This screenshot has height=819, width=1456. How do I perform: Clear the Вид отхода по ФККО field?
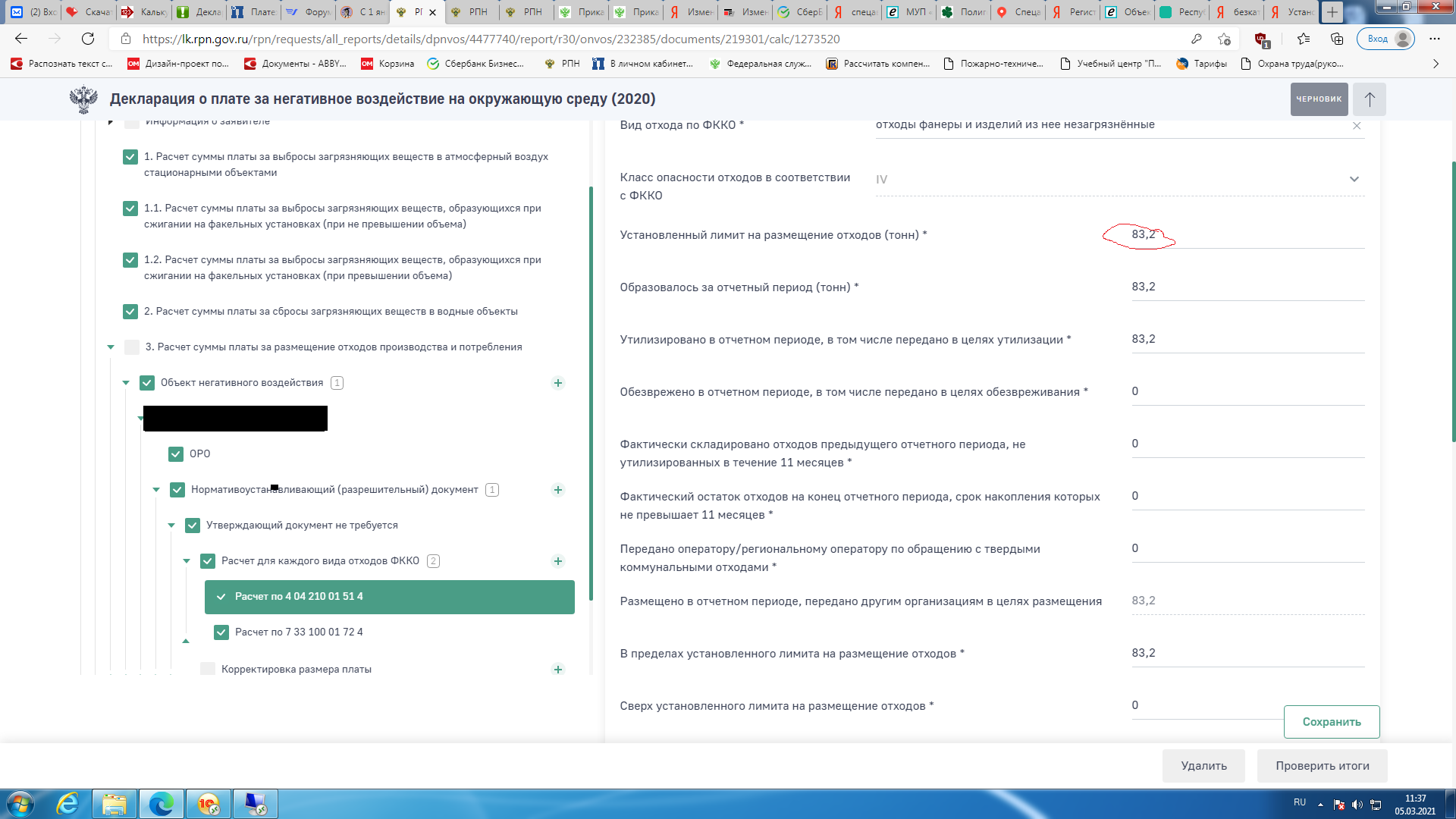pos(1357,126)
